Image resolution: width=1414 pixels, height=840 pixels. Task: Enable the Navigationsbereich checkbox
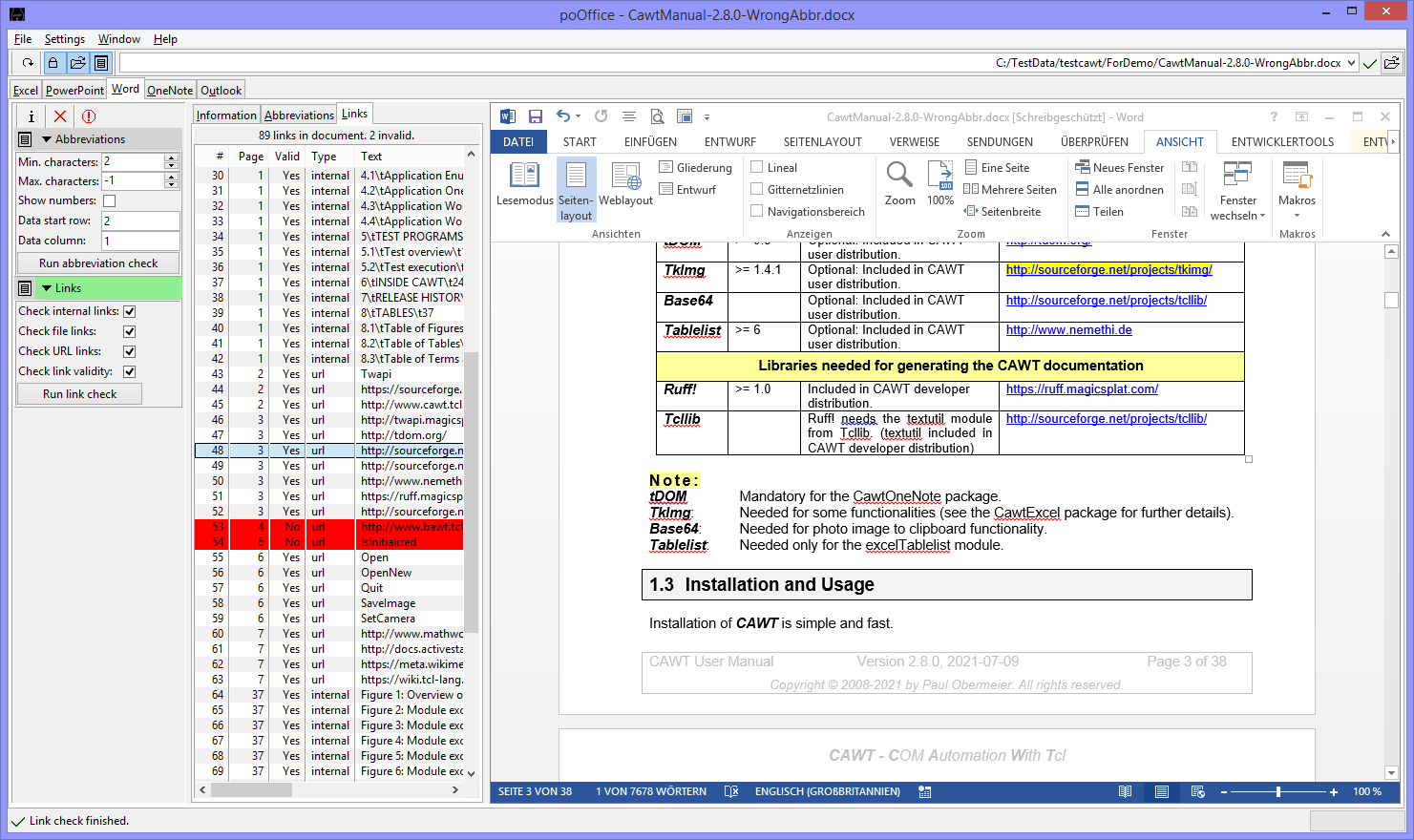(x=757, y=211)
